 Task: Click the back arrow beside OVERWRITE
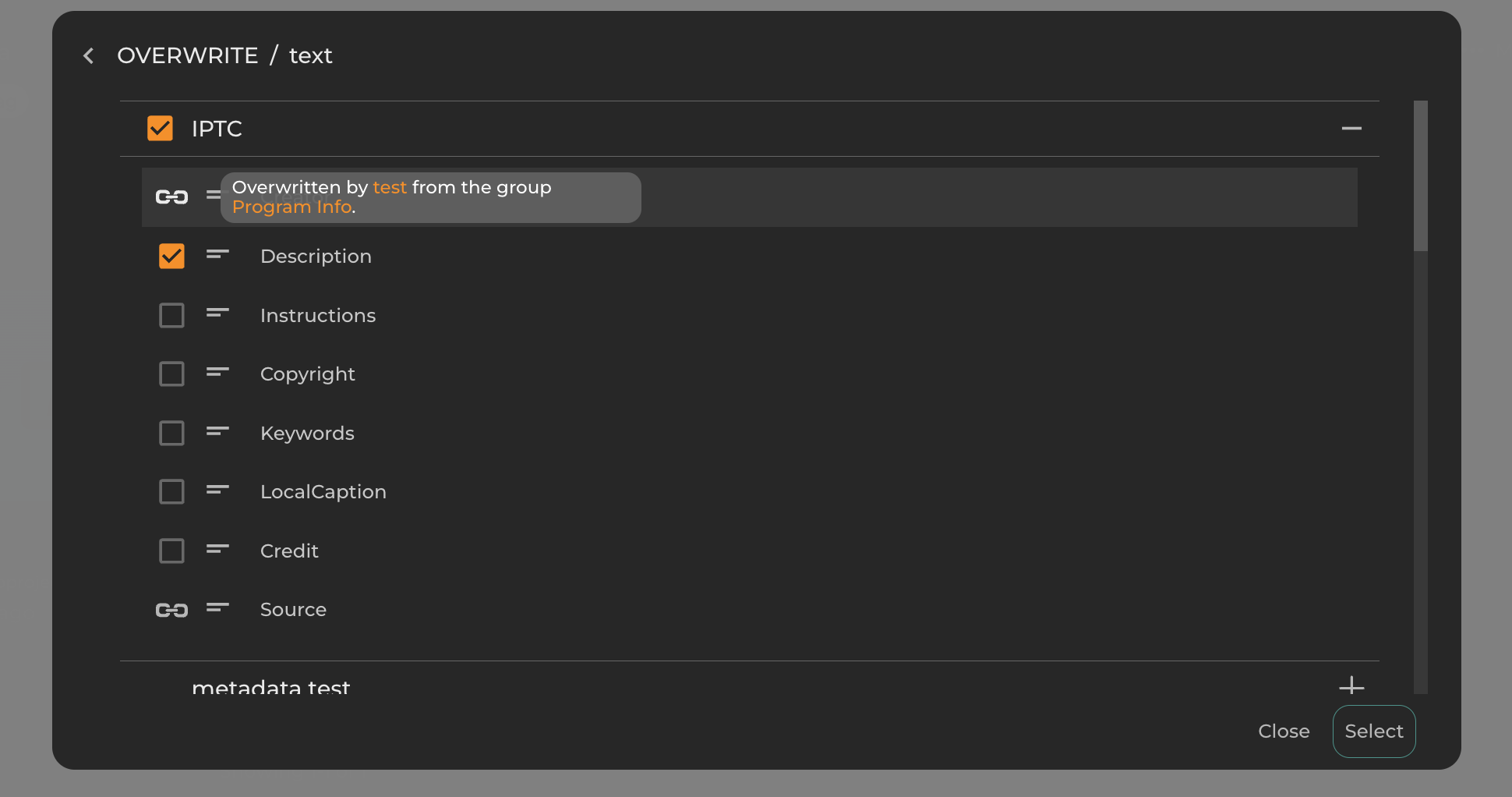89,56
